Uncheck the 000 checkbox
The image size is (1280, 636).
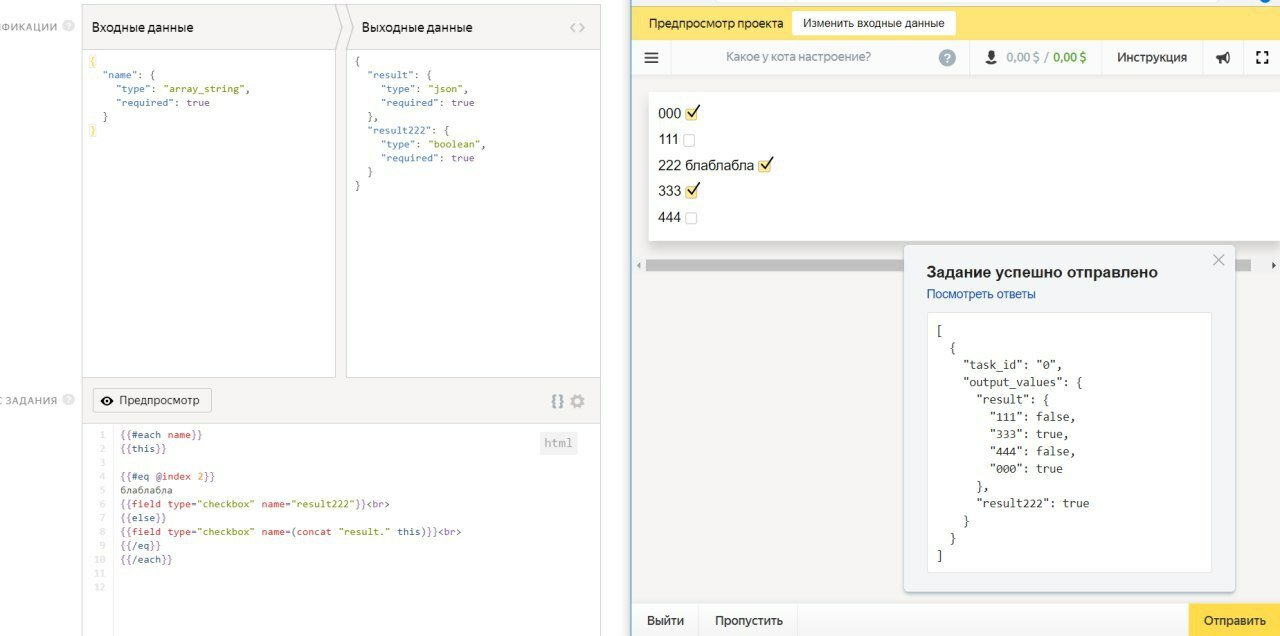[x=692, y=113]
